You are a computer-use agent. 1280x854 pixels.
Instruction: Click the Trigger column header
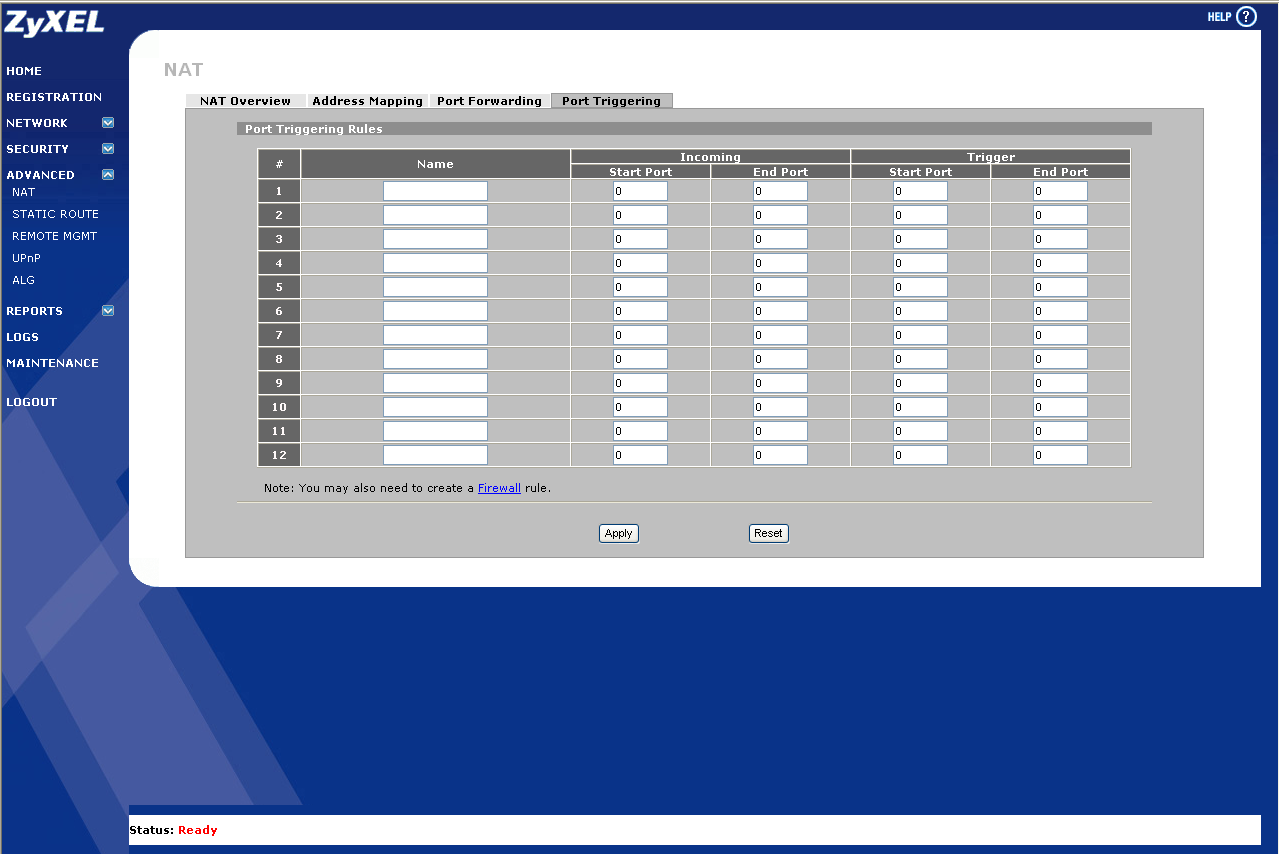tap(991, 157)
